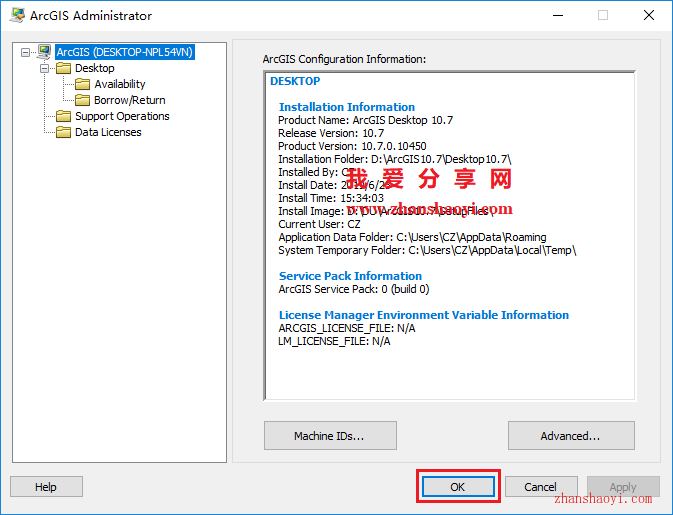Confirm with the OK button
Image resolution: width=673 pixels, height=515 pixels.
458,487
